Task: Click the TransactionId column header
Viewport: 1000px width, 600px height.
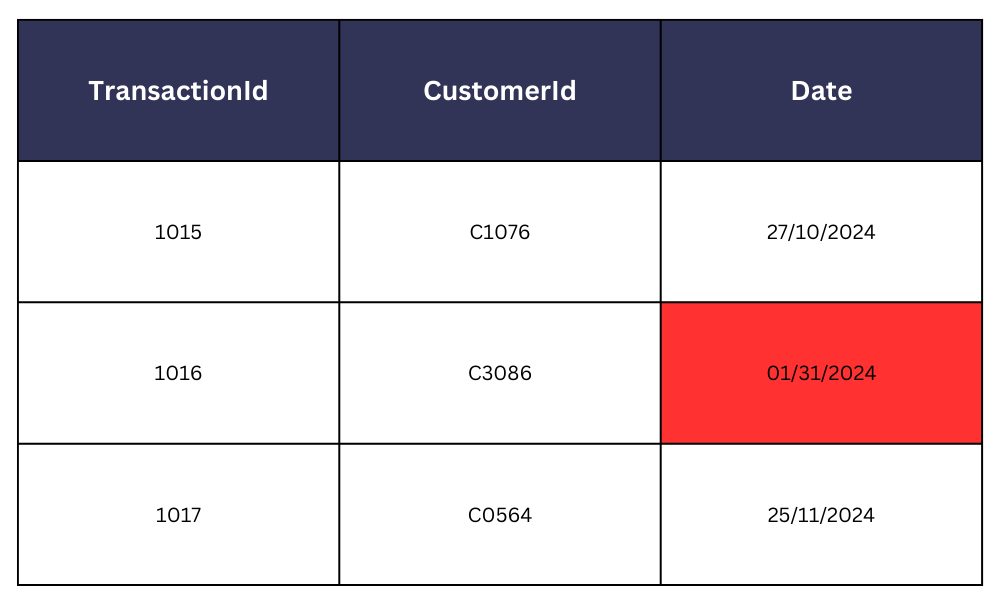Action: (178, 91)
